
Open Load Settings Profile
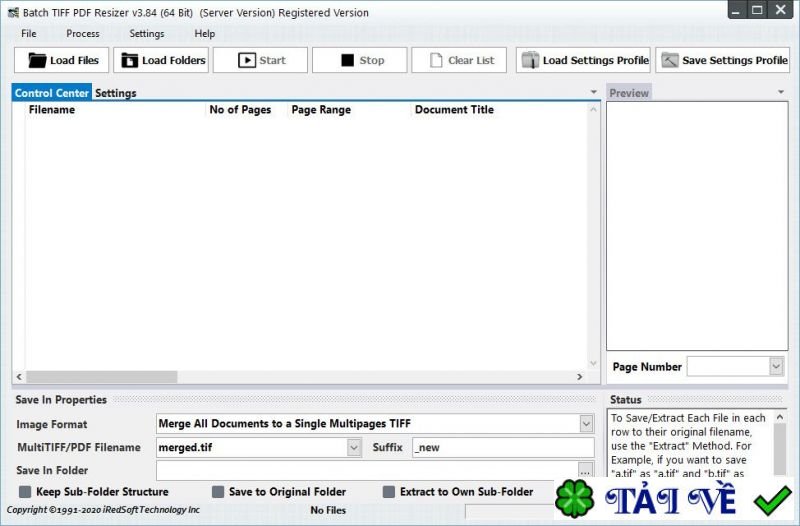[583, 60]
